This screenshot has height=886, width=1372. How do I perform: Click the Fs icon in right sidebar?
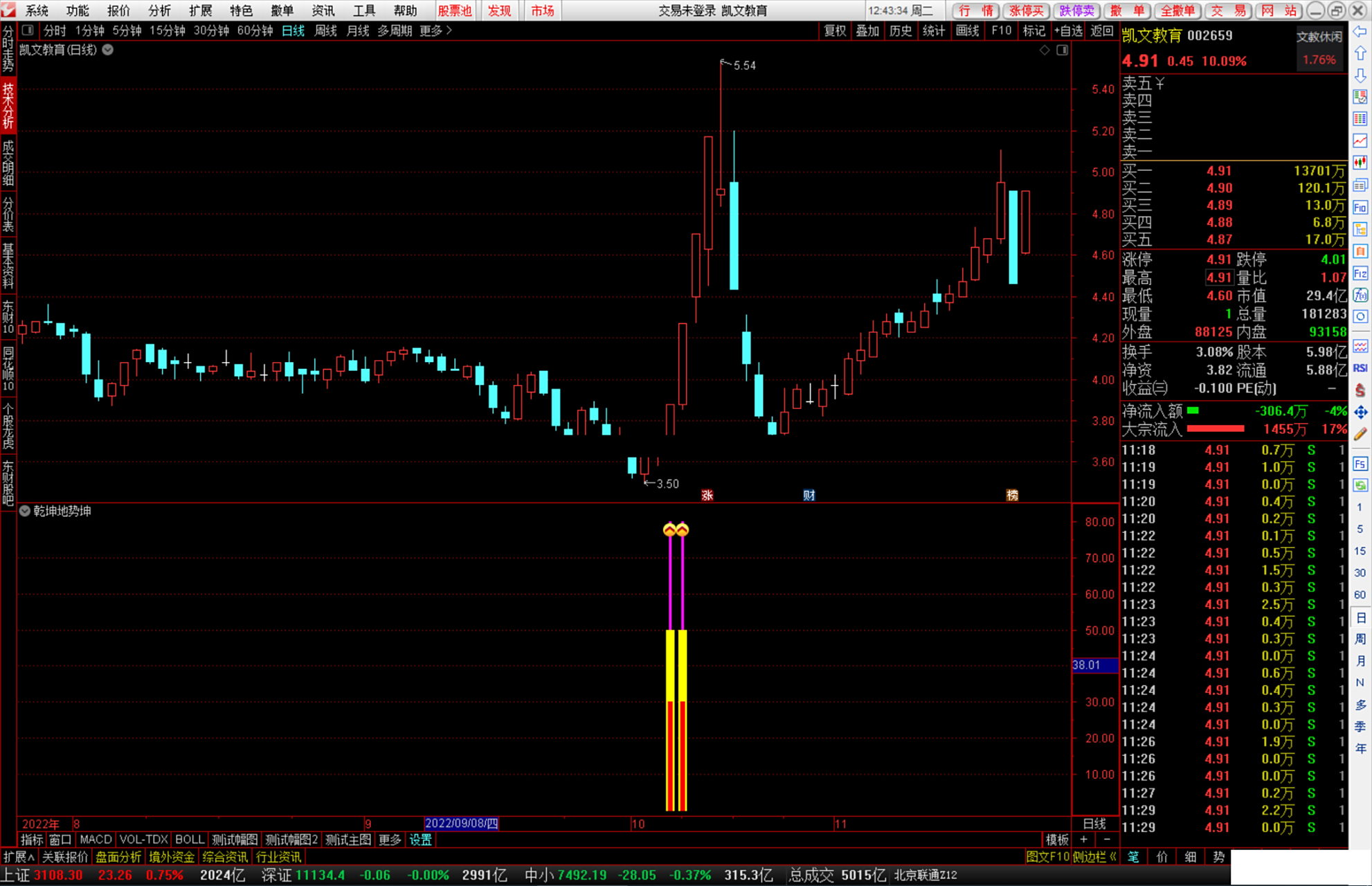click(x=1360, y=464)
